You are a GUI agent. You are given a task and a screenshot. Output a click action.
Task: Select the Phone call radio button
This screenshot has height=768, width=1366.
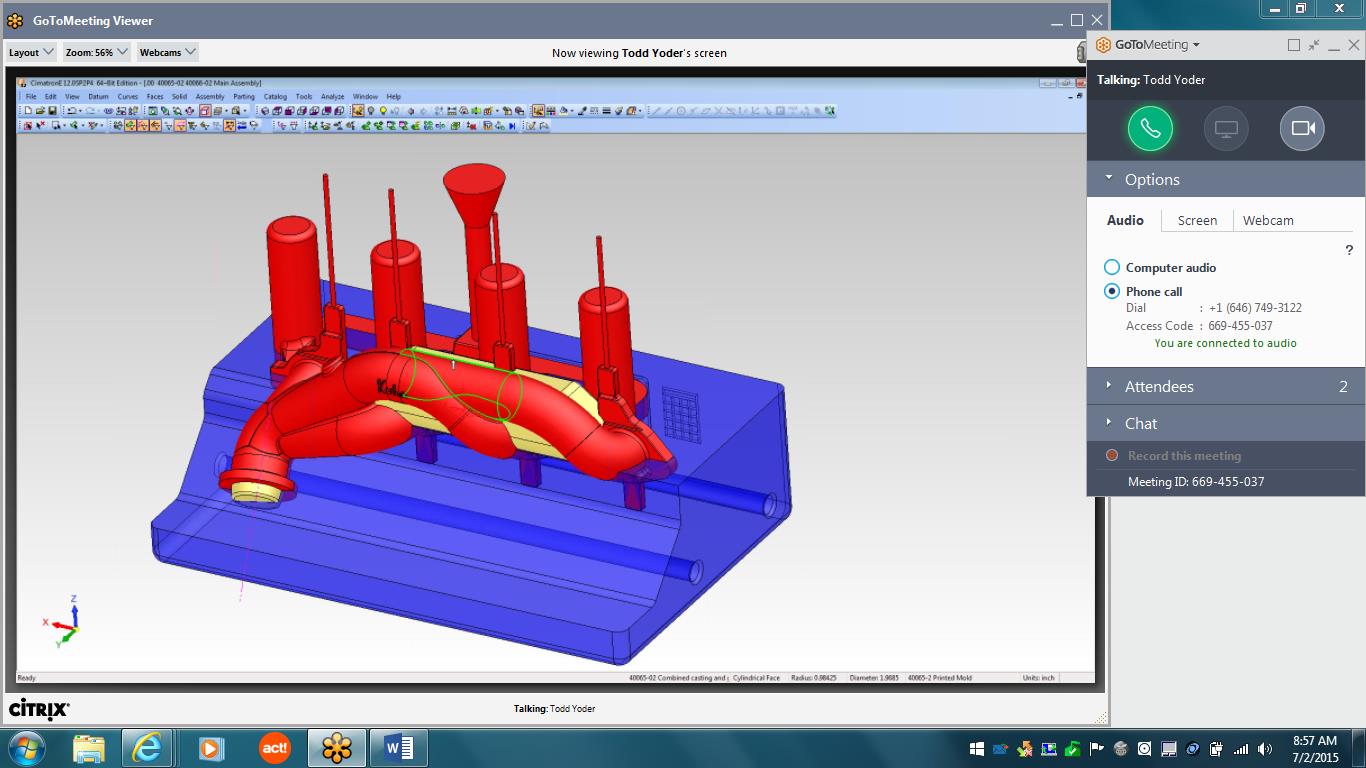[x=1112, y=291]
